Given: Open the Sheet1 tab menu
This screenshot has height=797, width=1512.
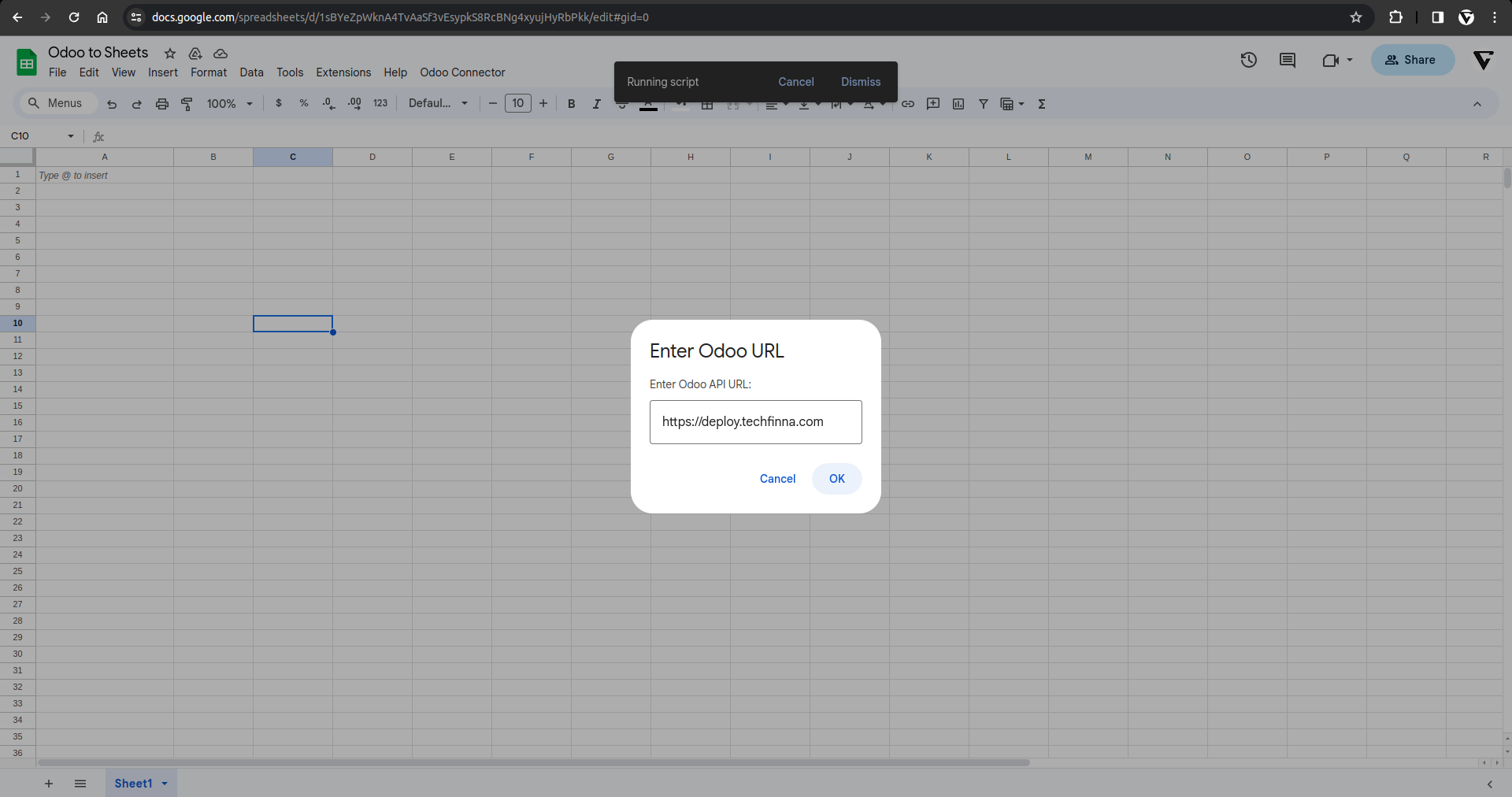Looking at the screenshot, I should coord(165,784).
